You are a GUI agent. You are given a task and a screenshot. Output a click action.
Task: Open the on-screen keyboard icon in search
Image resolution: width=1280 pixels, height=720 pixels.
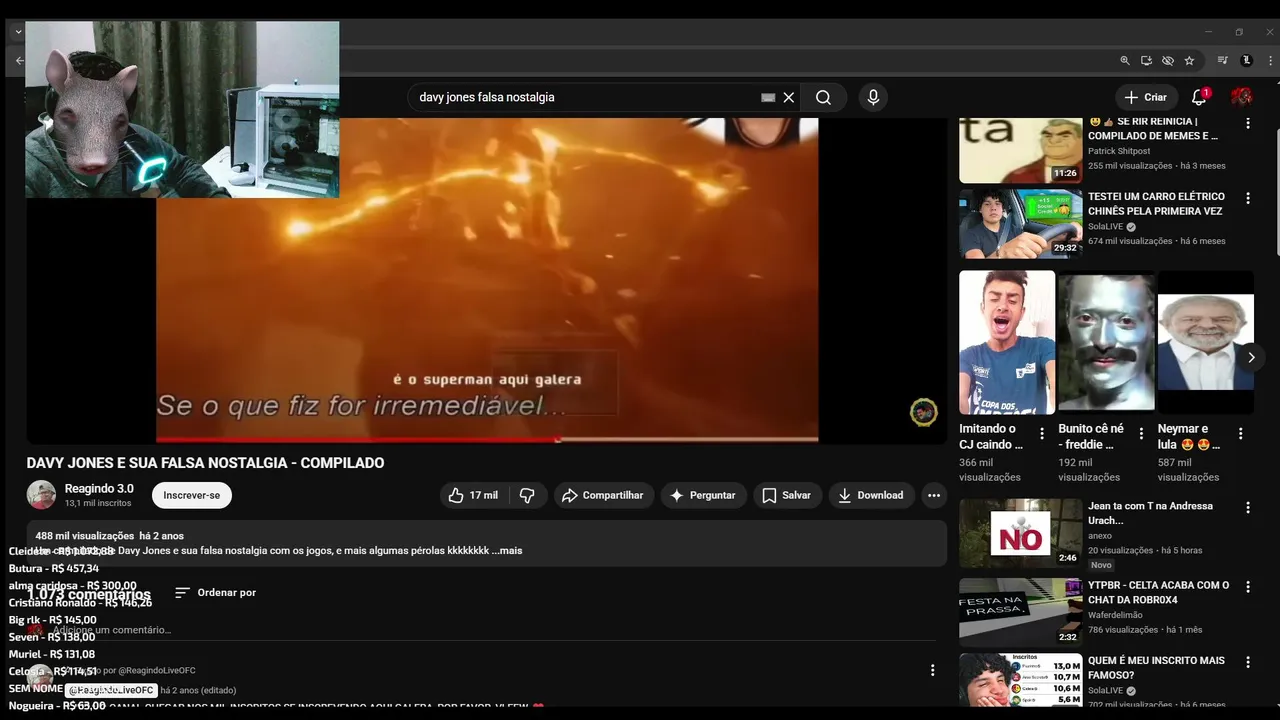768,97
